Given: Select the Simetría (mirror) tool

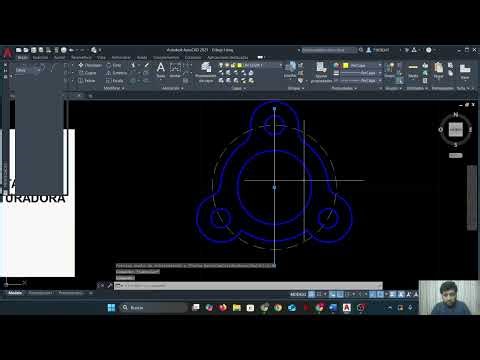Looking at the screenshot, I should click(117, 73).
